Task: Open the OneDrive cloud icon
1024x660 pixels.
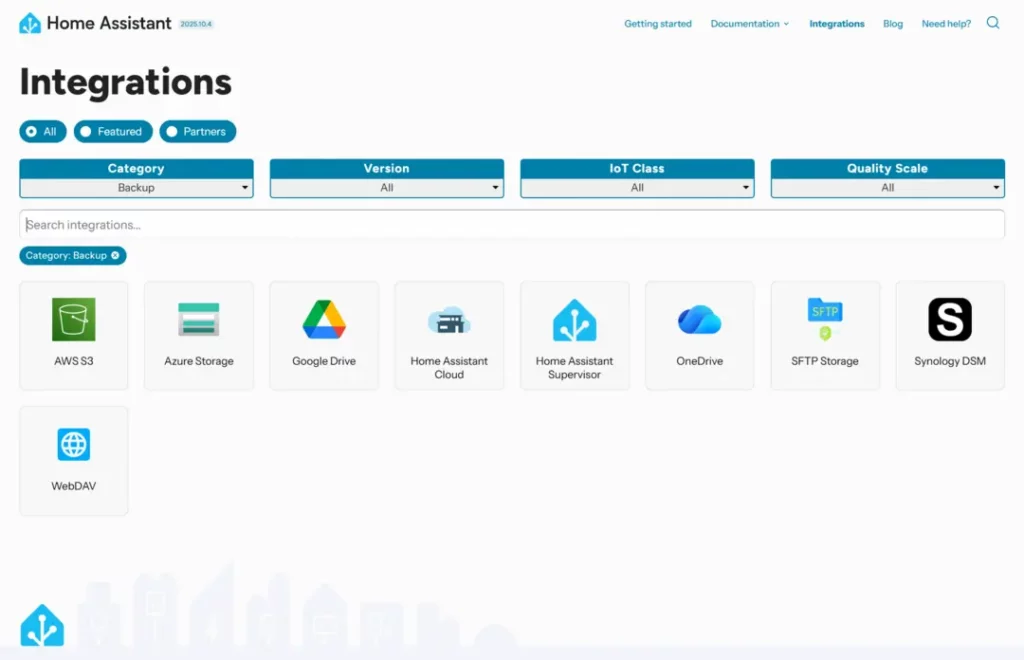Action: pyautogui.click(x=699, y=320)
